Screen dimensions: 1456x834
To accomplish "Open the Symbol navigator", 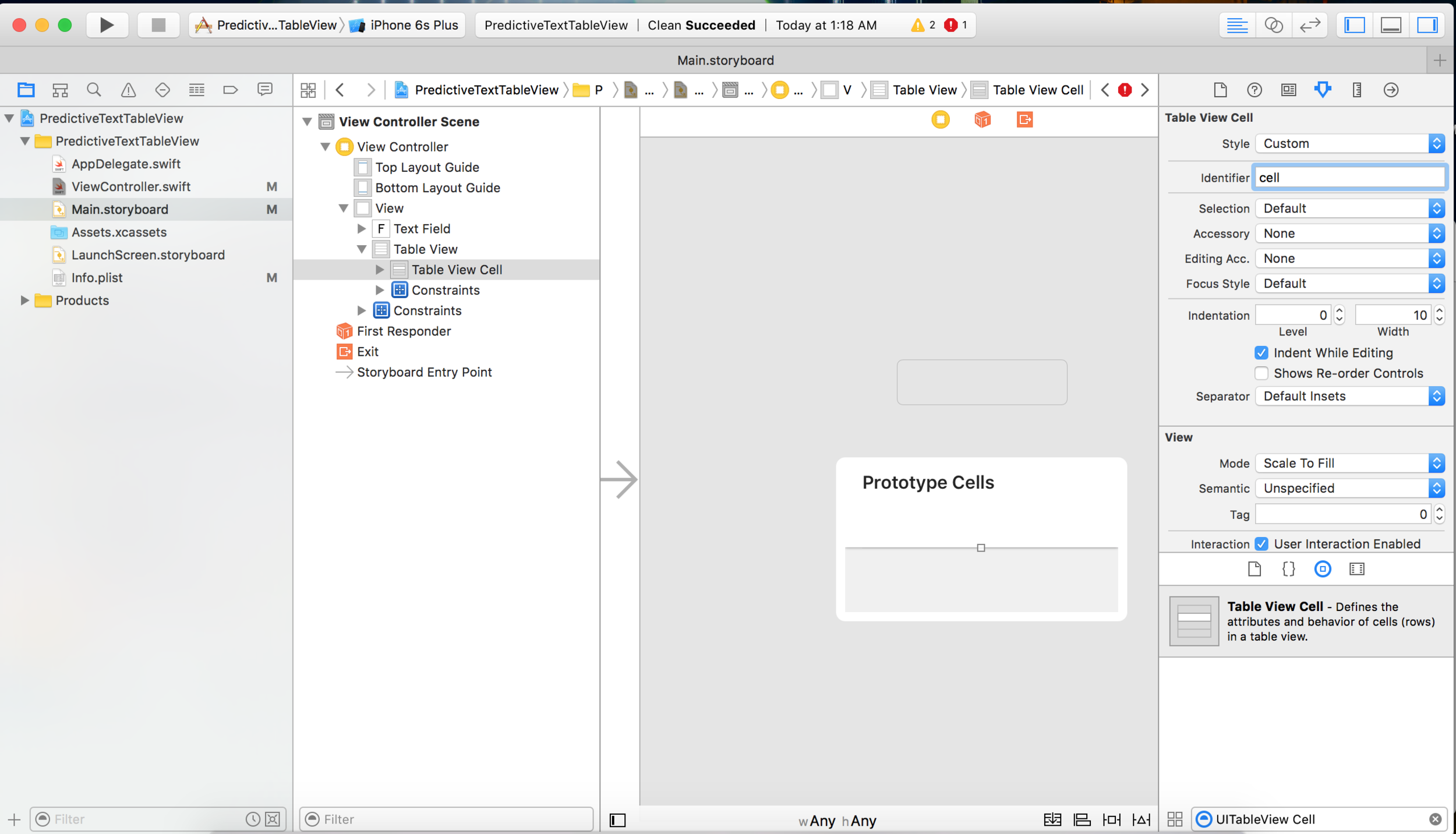I will (x=60, y=90).
